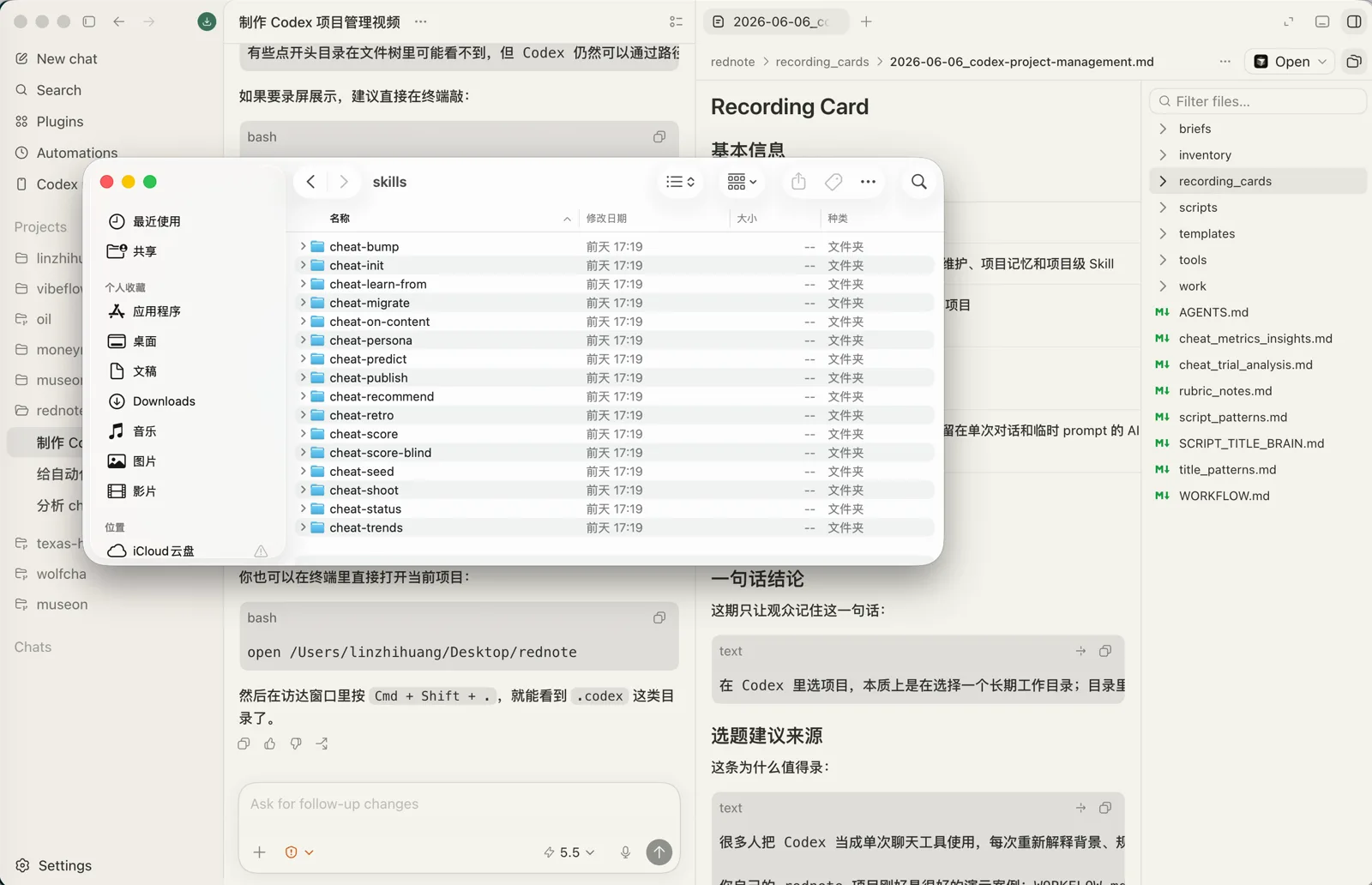1372x885 pixels.
Task: Open WORKFLOW.md in the file tree
Action: (1224, 496)
